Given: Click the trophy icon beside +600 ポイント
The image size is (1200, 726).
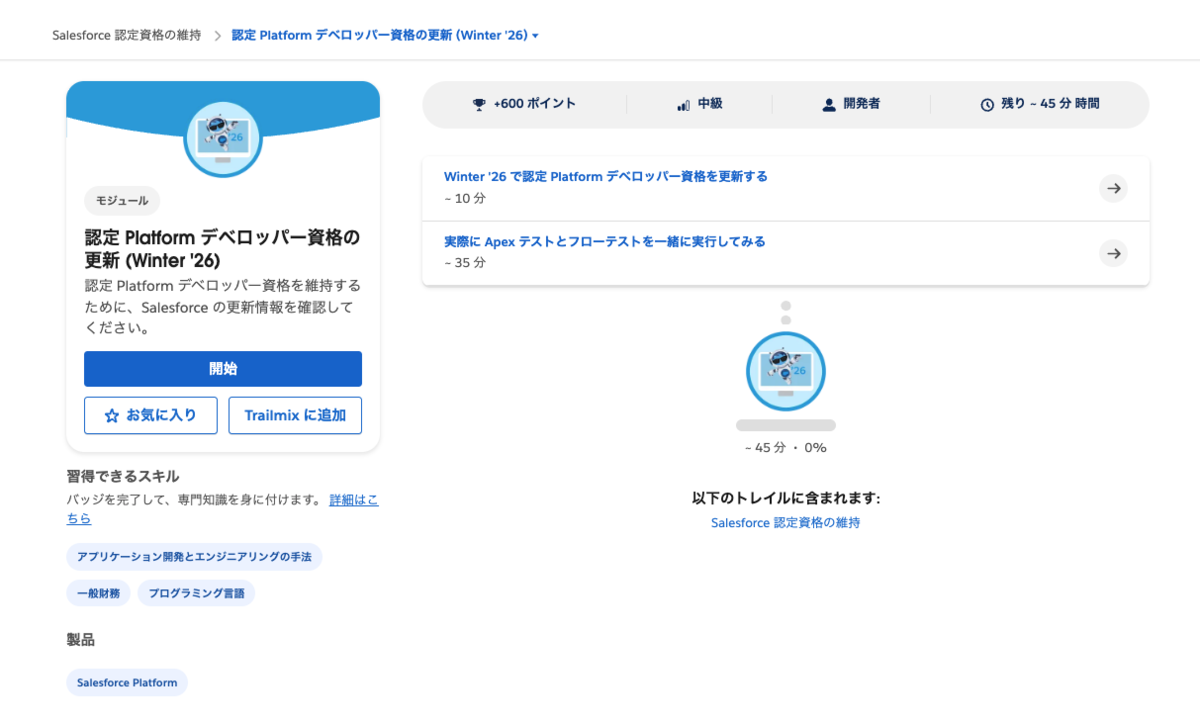Looking at the screenshot, I should (x=479, y=104).
